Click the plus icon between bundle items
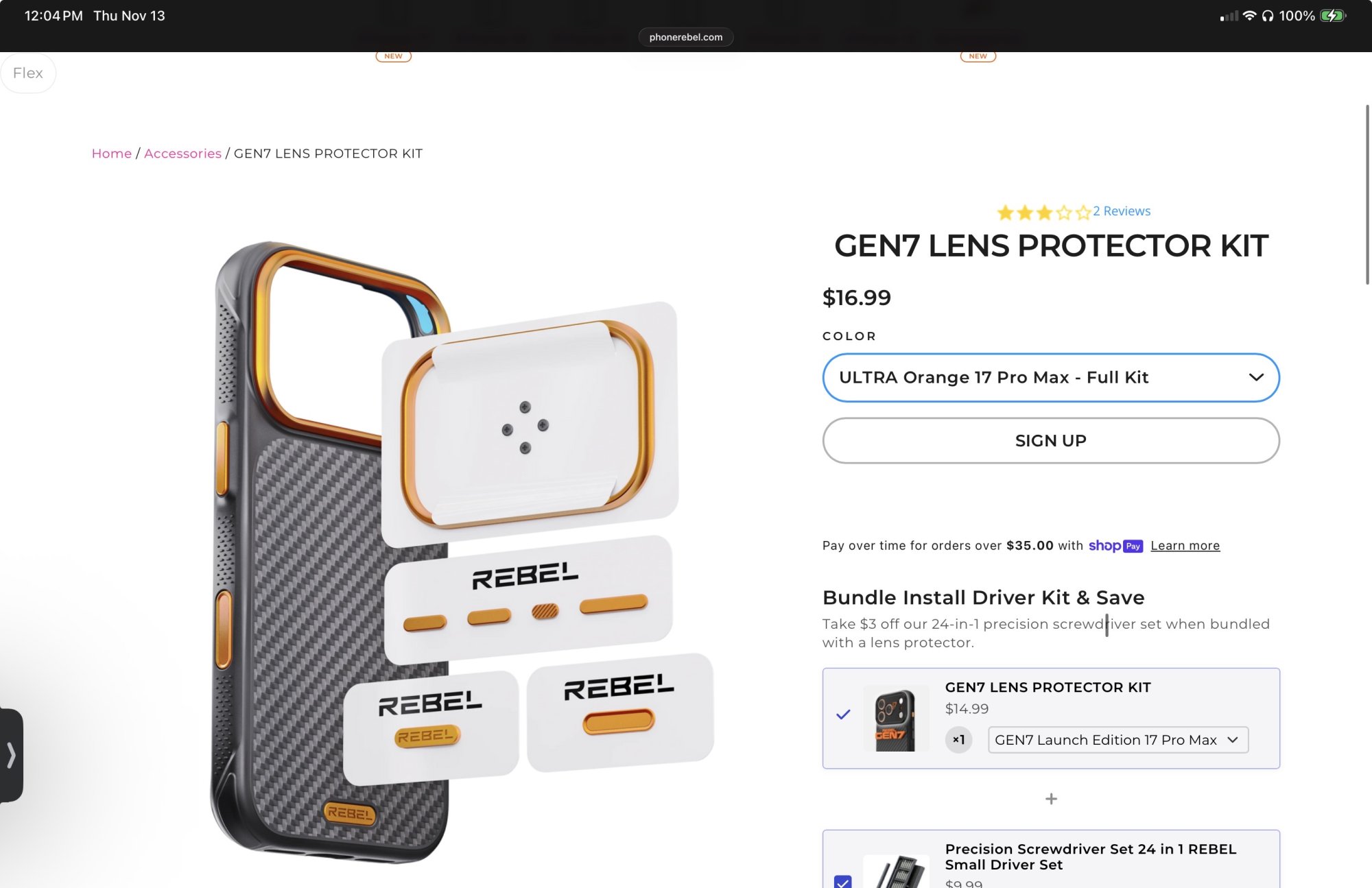The height and width of the screenshot is (888, 1372). 1051,799
